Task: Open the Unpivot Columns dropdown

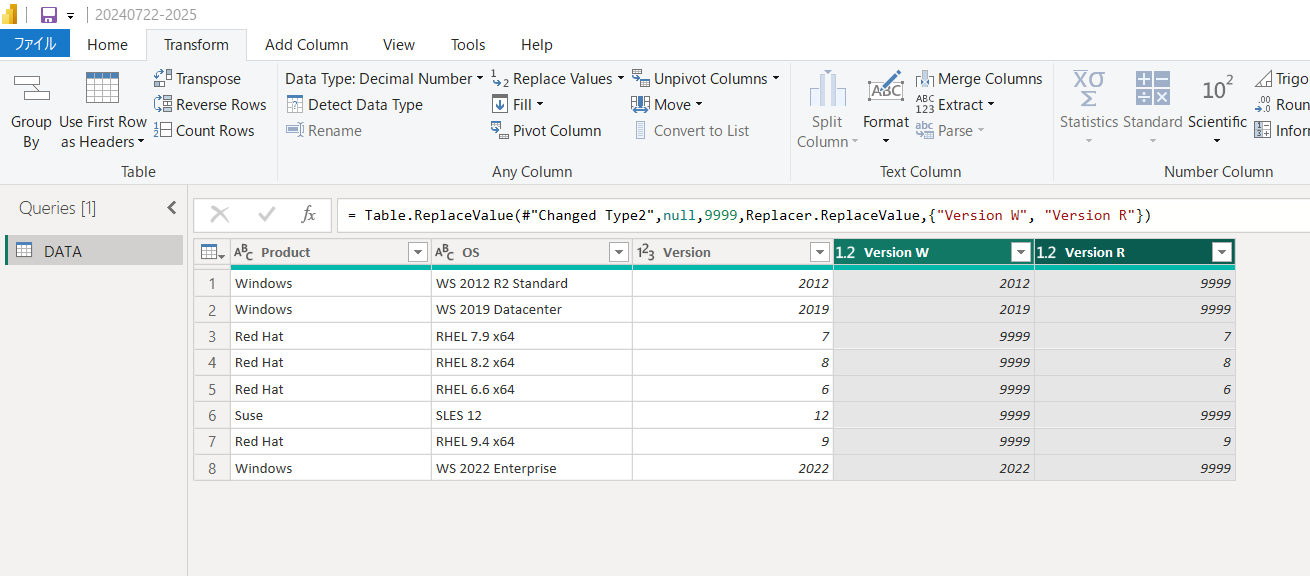Action: [x=705, y=78]
